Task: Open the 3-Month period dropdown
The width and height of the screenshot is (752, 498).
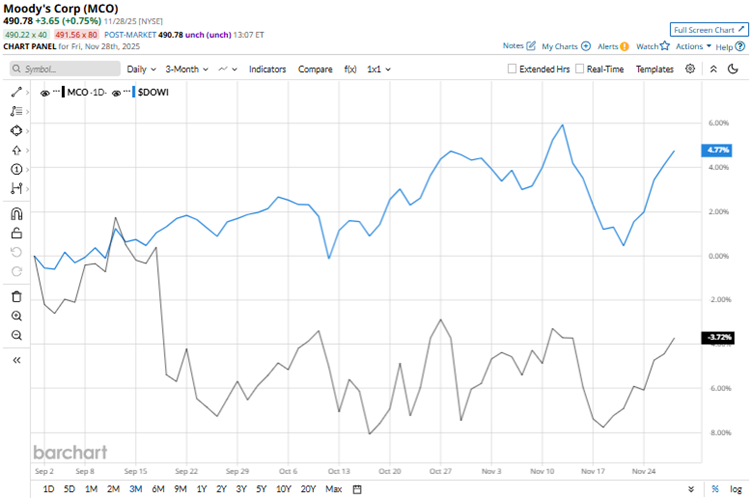Action: coord(187,69)
